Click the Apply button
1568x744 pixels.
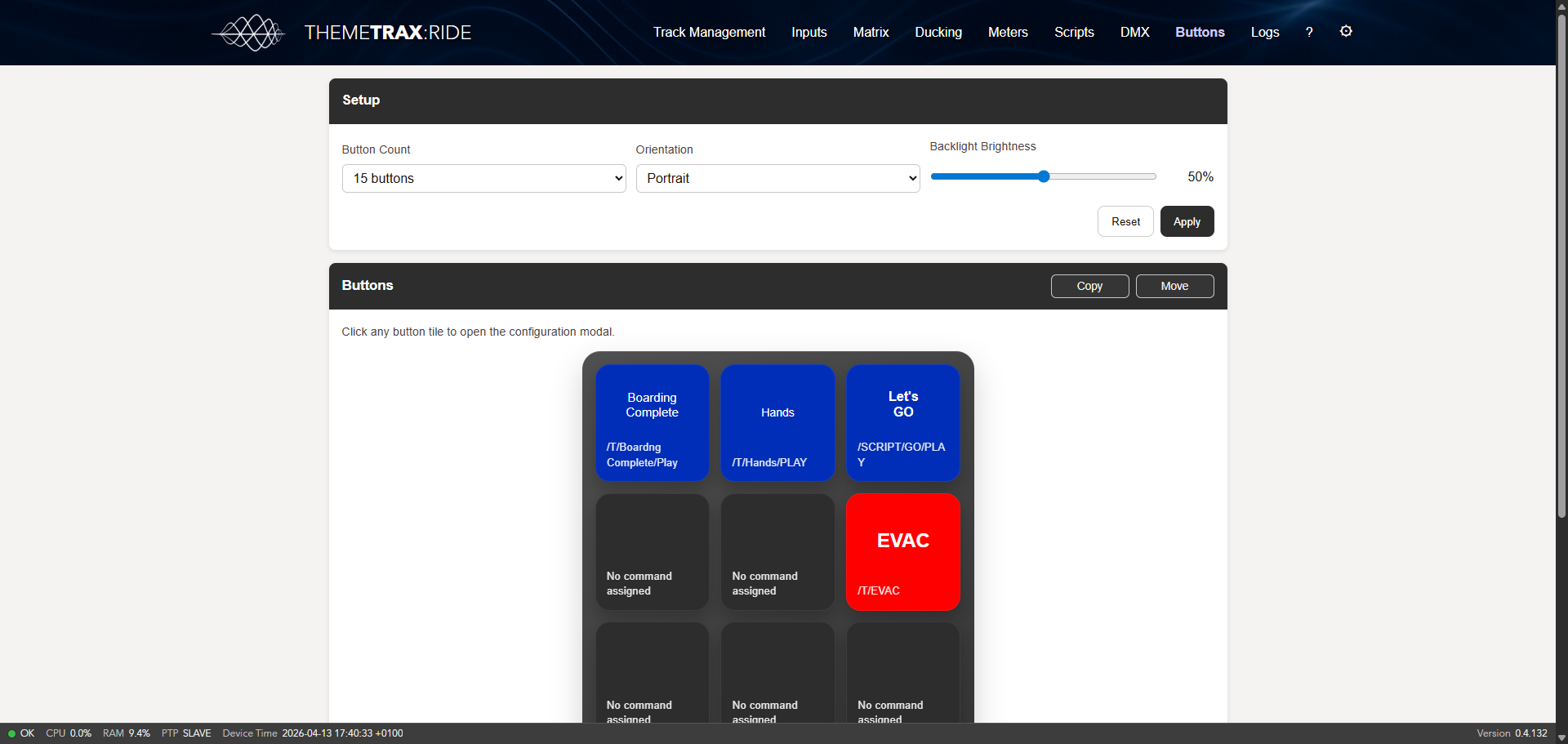pyautogui.click(x=1186, y=222)
